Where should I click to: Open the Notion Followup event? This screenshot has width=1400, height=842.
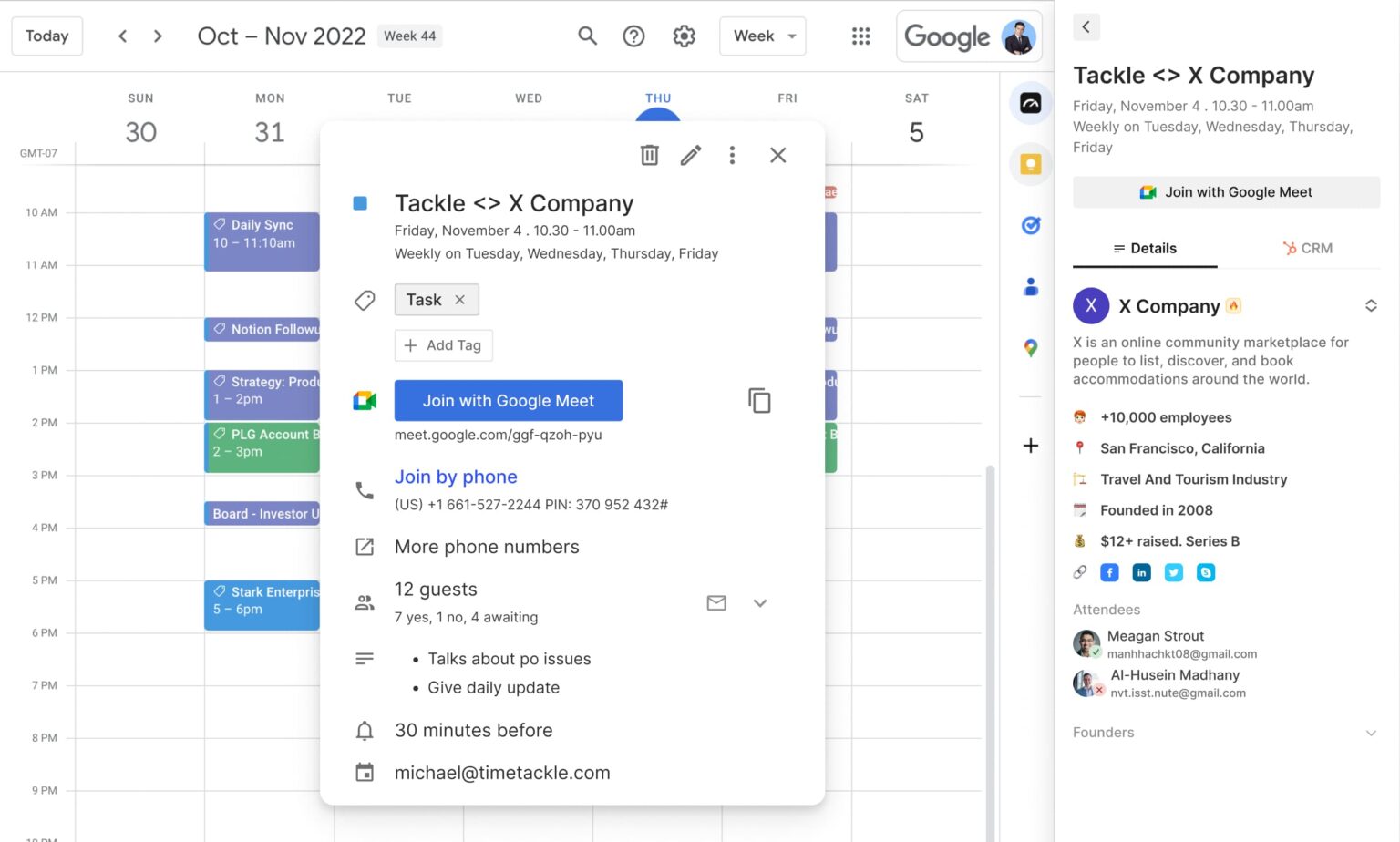click(262, 329)
